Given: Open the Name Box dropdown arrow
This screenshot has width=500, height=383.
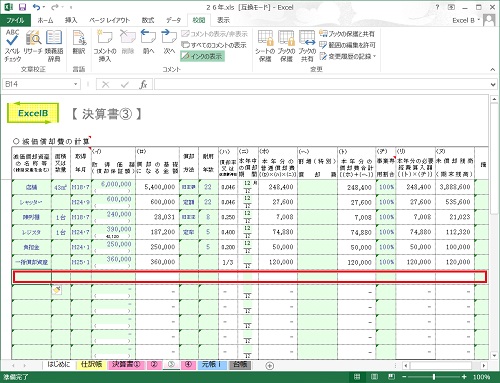Looking at the screenshot, I should tap(76, 84).
